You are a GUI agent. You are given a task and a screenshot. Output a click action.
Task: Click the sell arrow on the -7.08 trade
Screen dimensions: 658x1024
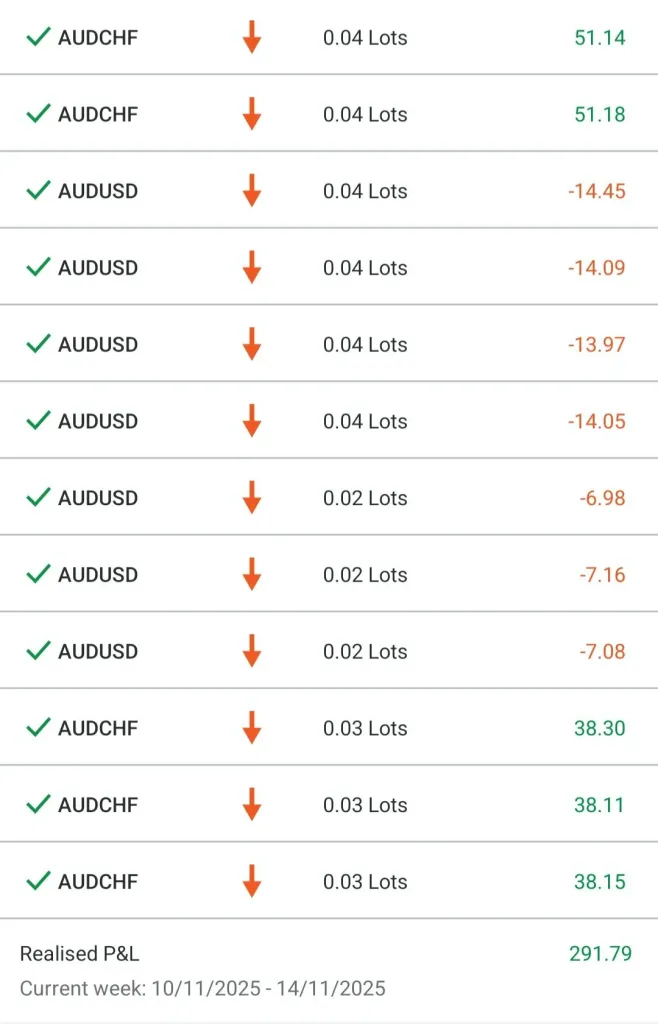coord(252,651)
